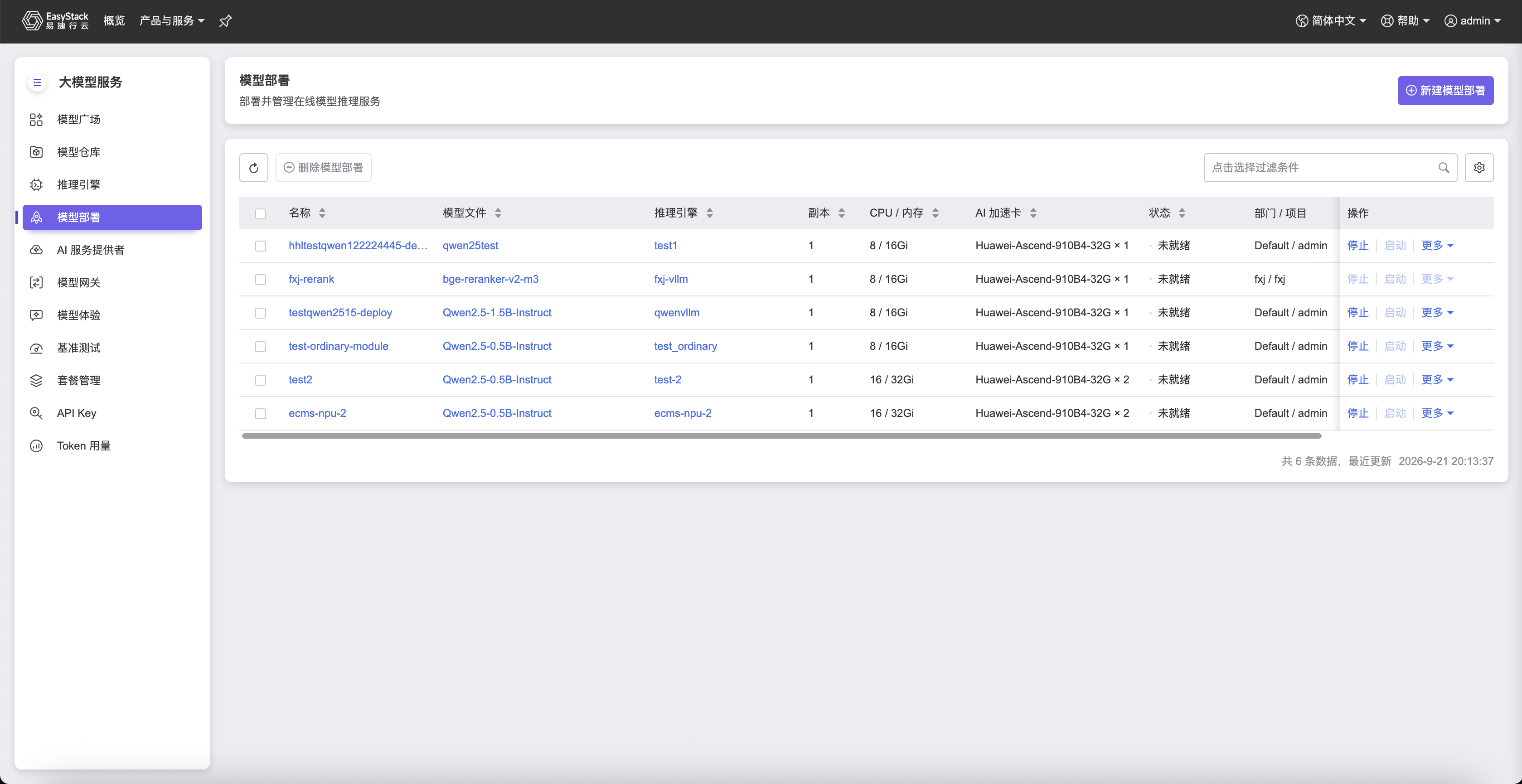Image resolution: width=1522 pixels, height=784 pixels.
Task: Click the 新建模型部署 button
Action: 1445,90
